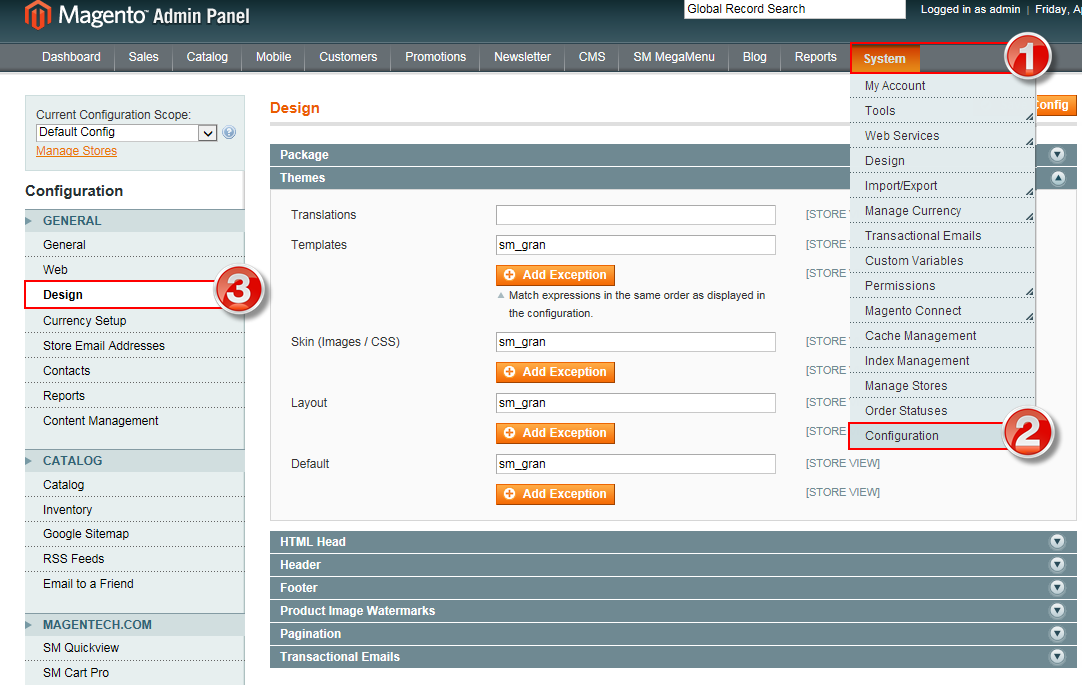Expand the Package section header

click(673, 155)
